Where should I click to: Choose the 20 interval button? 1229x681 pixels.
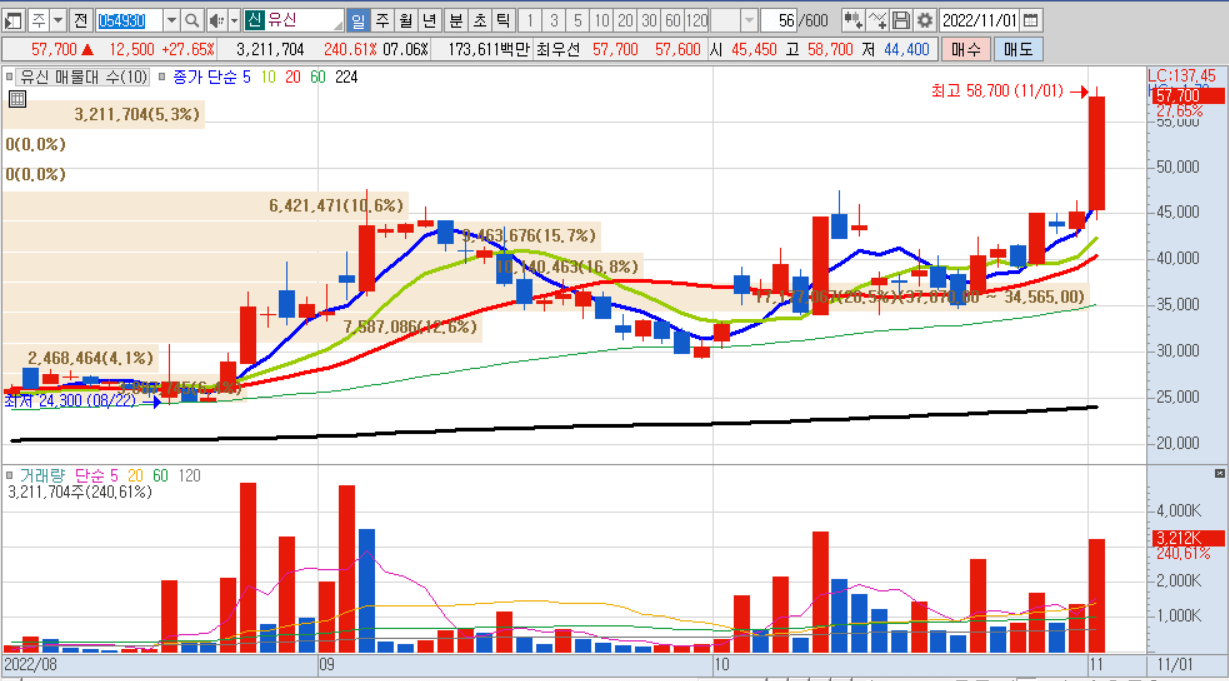[625, 20]
